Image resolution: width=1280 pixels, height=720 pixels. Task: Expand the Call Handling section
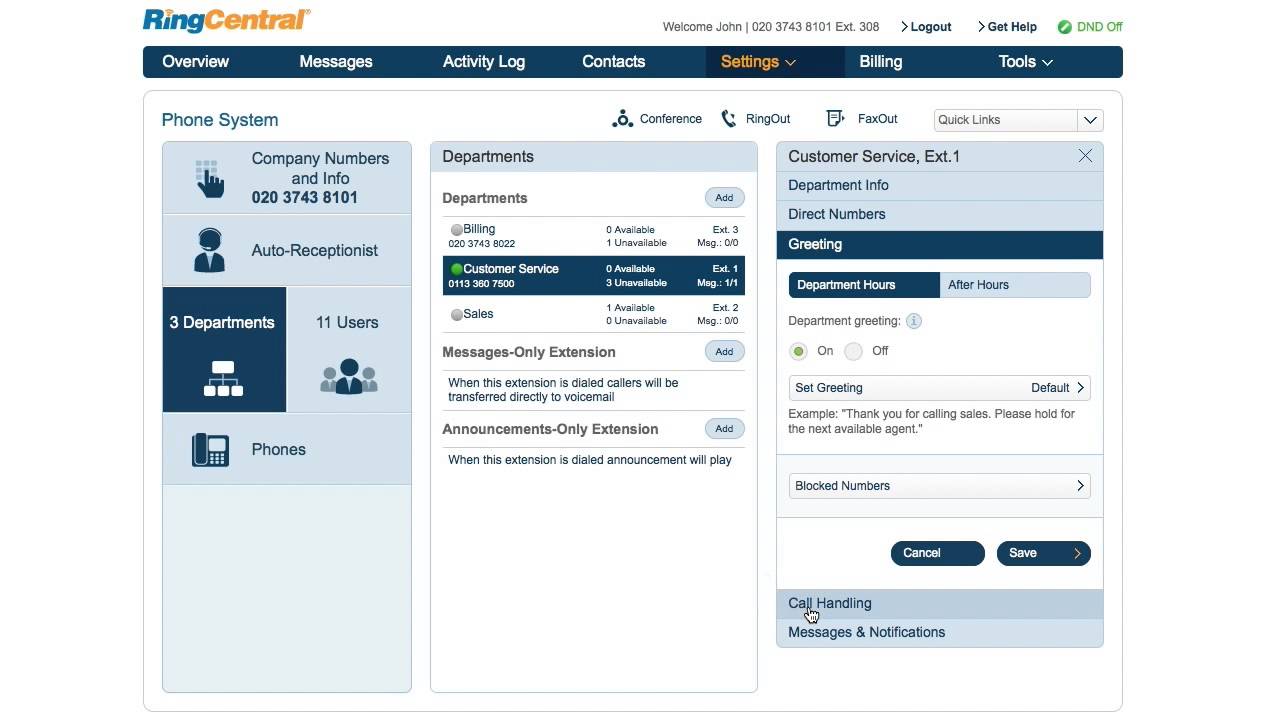pos(829,603)
